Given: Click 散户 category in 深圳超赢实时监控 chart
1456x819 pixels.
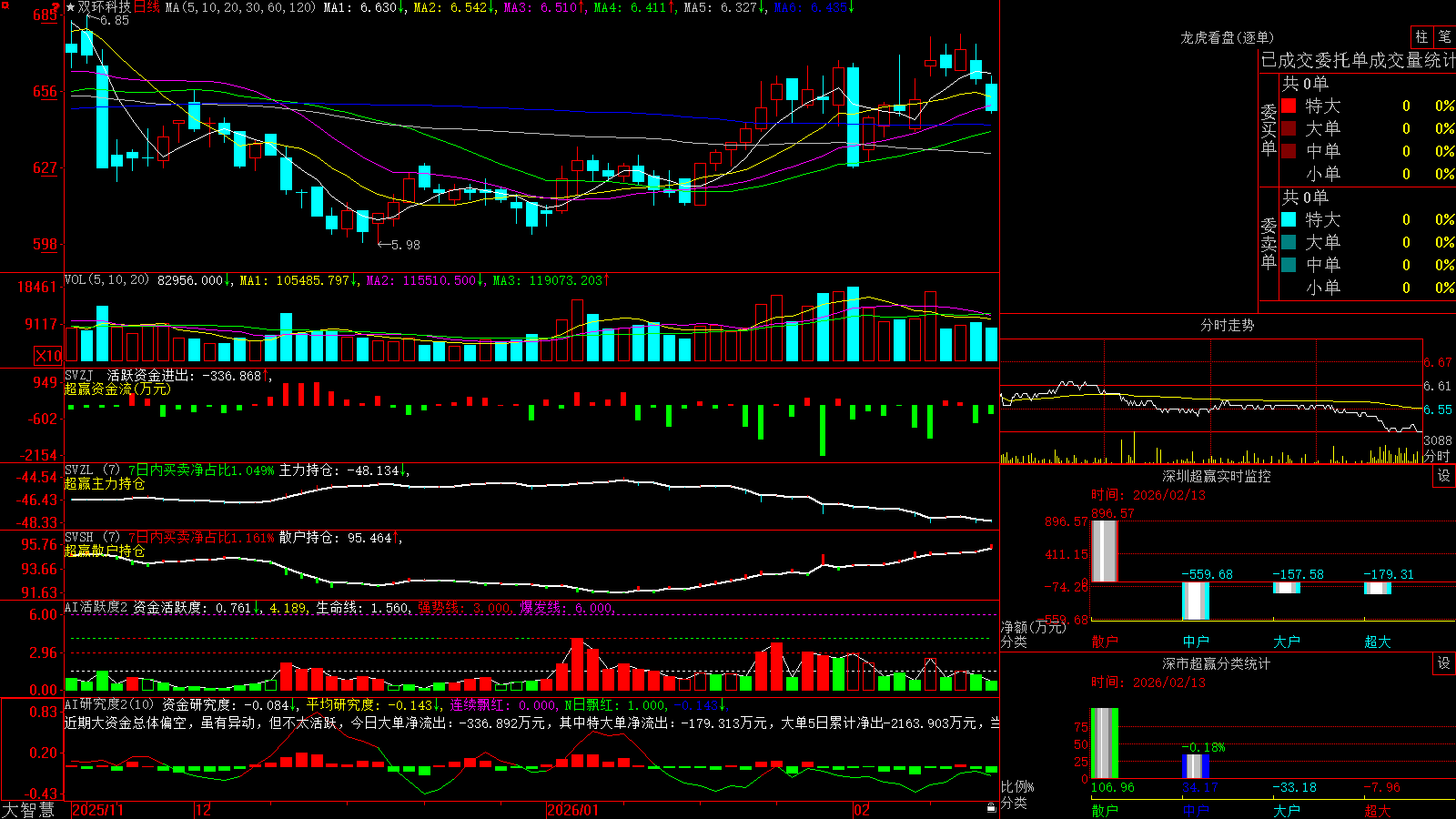Looking at the screenshot, I should [1105, 642].
